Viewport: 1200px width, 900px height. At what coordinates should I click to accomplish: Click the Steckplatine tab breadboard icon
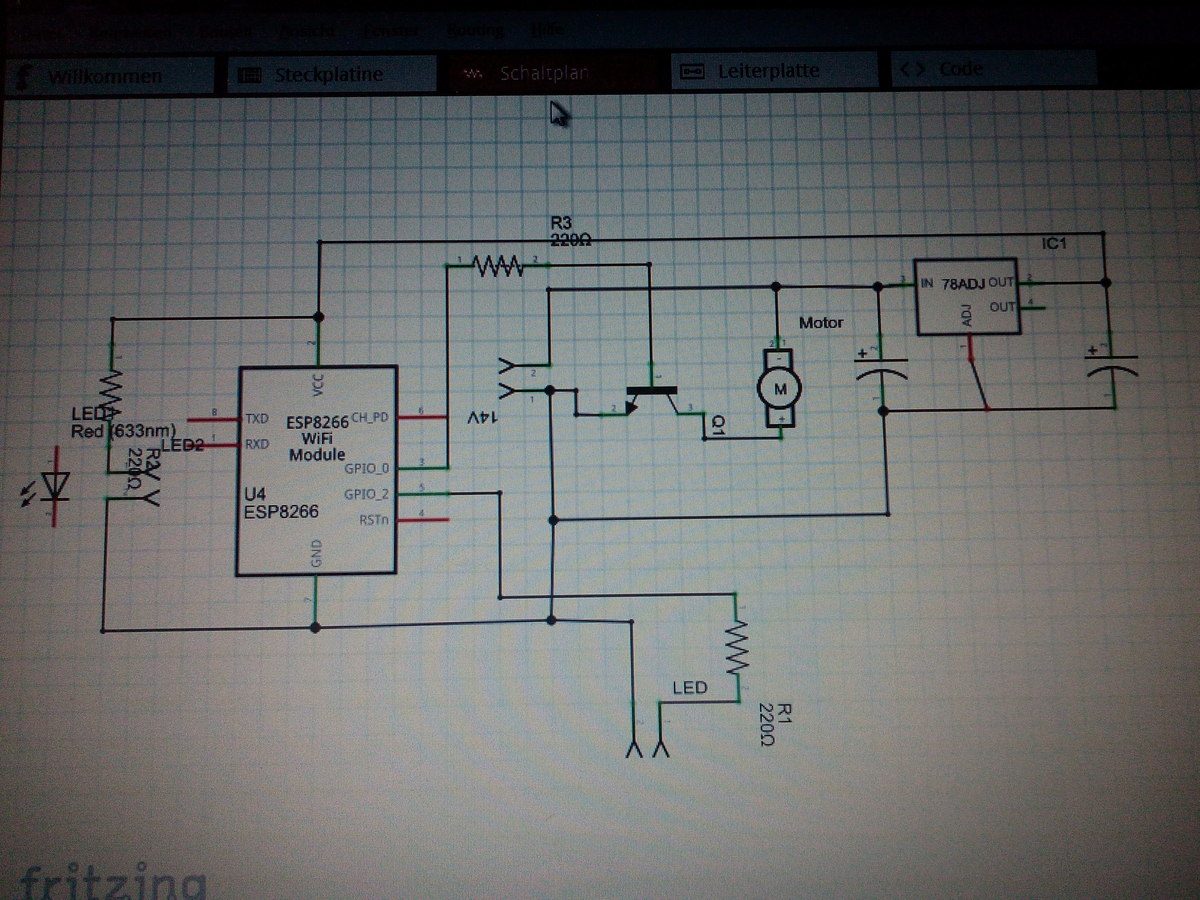click(x=251, y=75)
